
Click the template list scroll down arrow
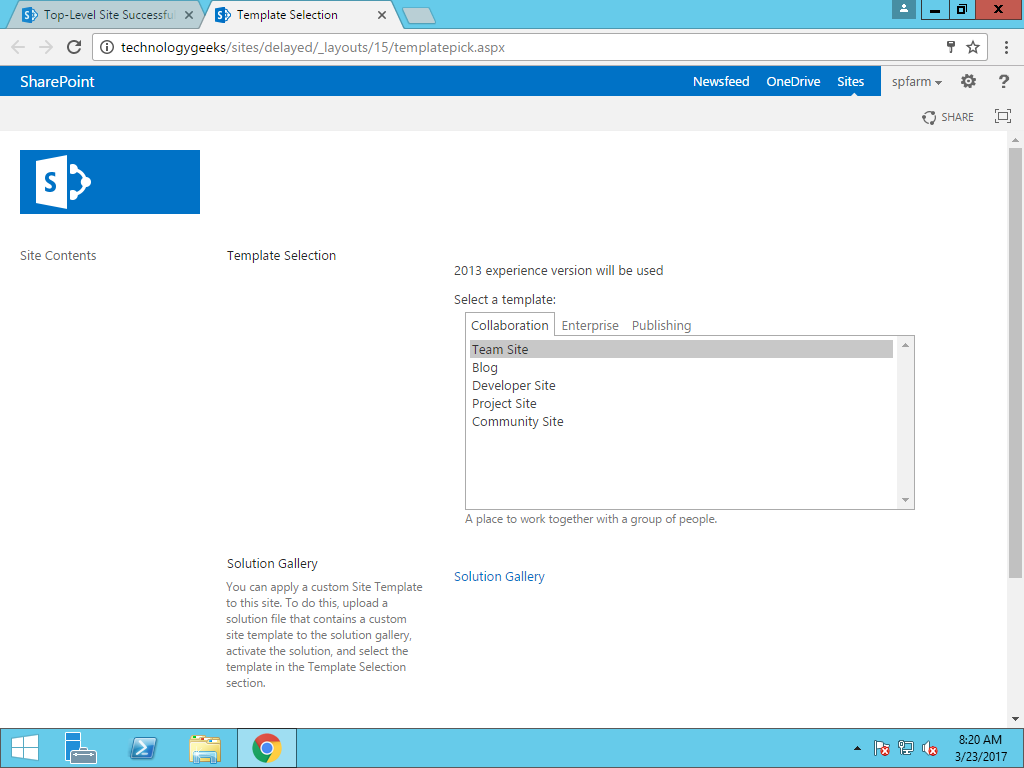coord(905,500)
